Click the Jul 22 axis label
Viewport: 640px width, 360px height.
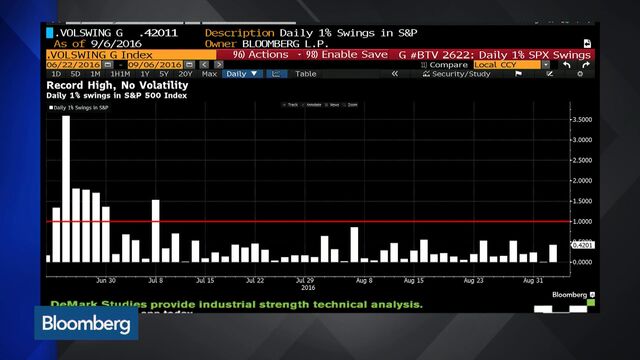(255, 281)
